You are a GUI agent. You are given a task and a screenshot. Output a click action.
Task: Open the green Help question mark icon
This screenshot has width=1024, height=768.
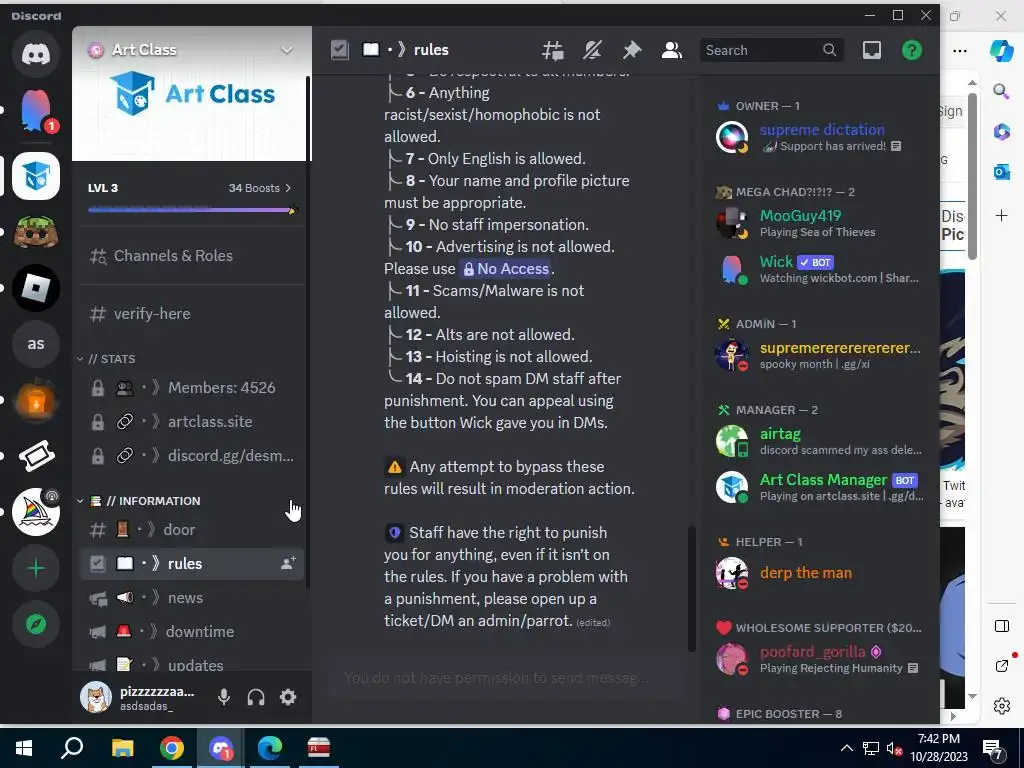[912, 50]
